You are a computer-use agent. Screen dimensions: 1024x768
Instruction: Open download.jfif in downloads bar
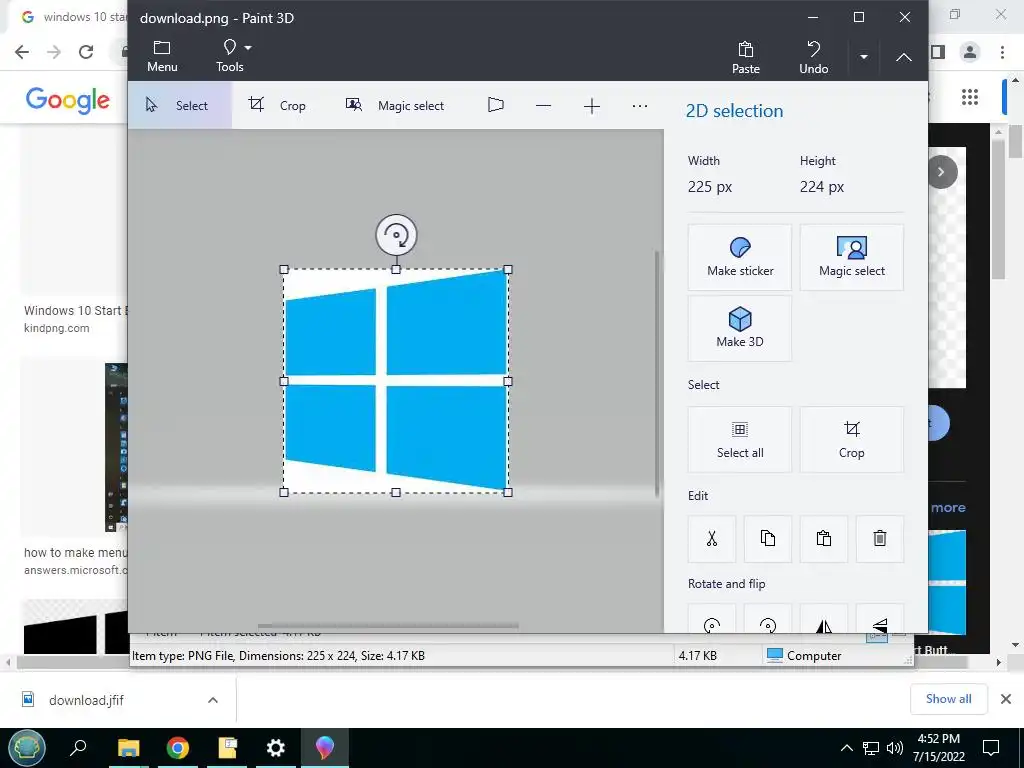tap(86, 700)
